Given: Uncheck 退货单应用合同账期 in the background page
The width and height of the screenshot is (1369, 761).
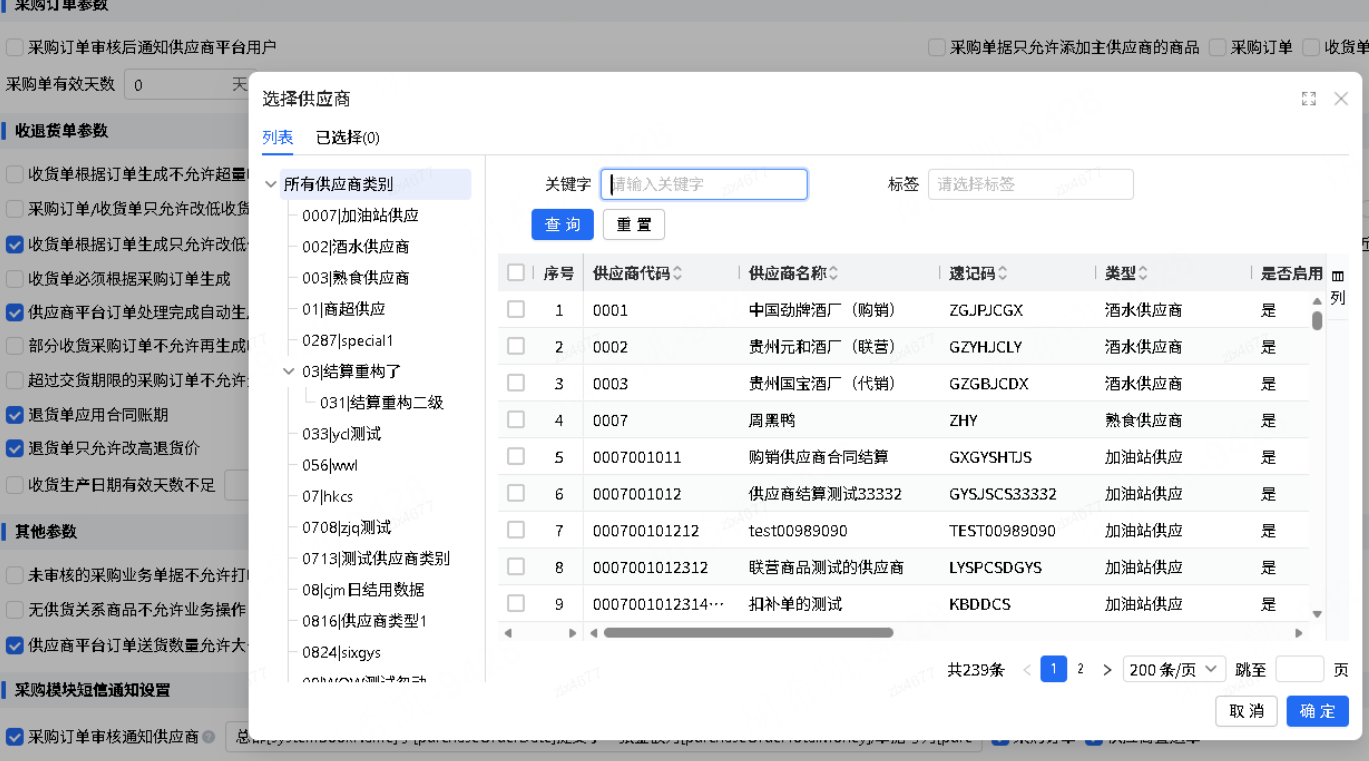Looking at the screenshot, I should pos(15,415).
